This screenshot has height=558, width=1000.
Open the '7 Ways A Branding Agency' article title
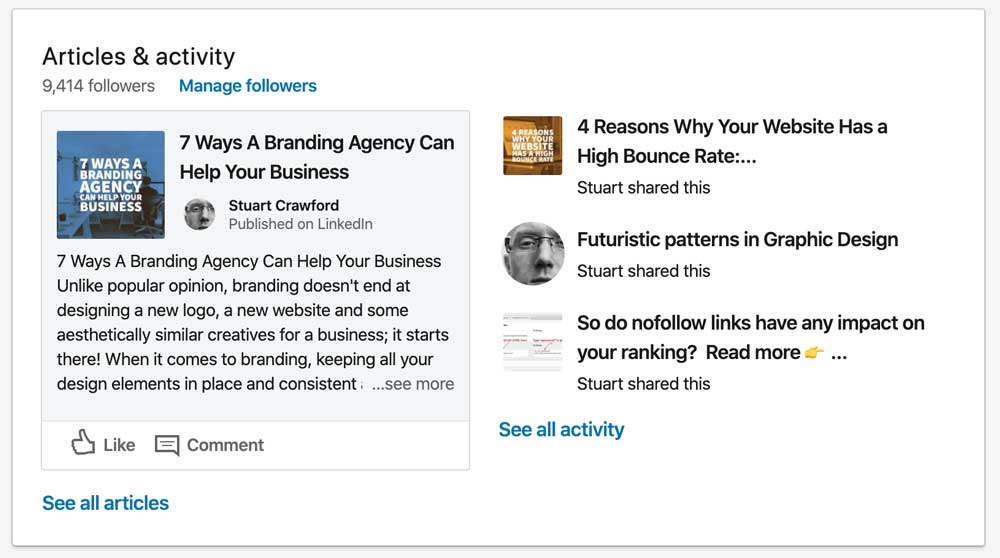click(316, 157)
